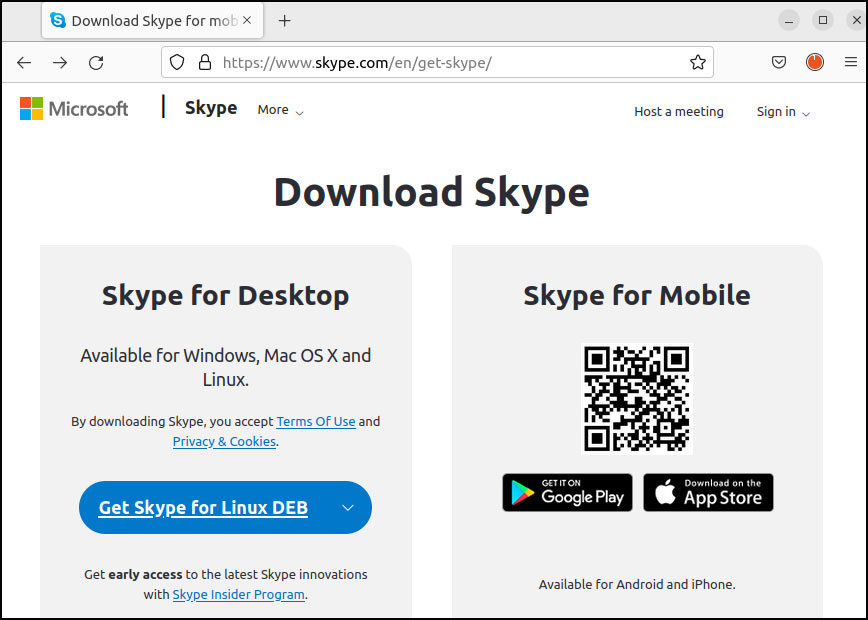
Task: Expand the Sign in dropdown
Action: (x=783, y=111)
